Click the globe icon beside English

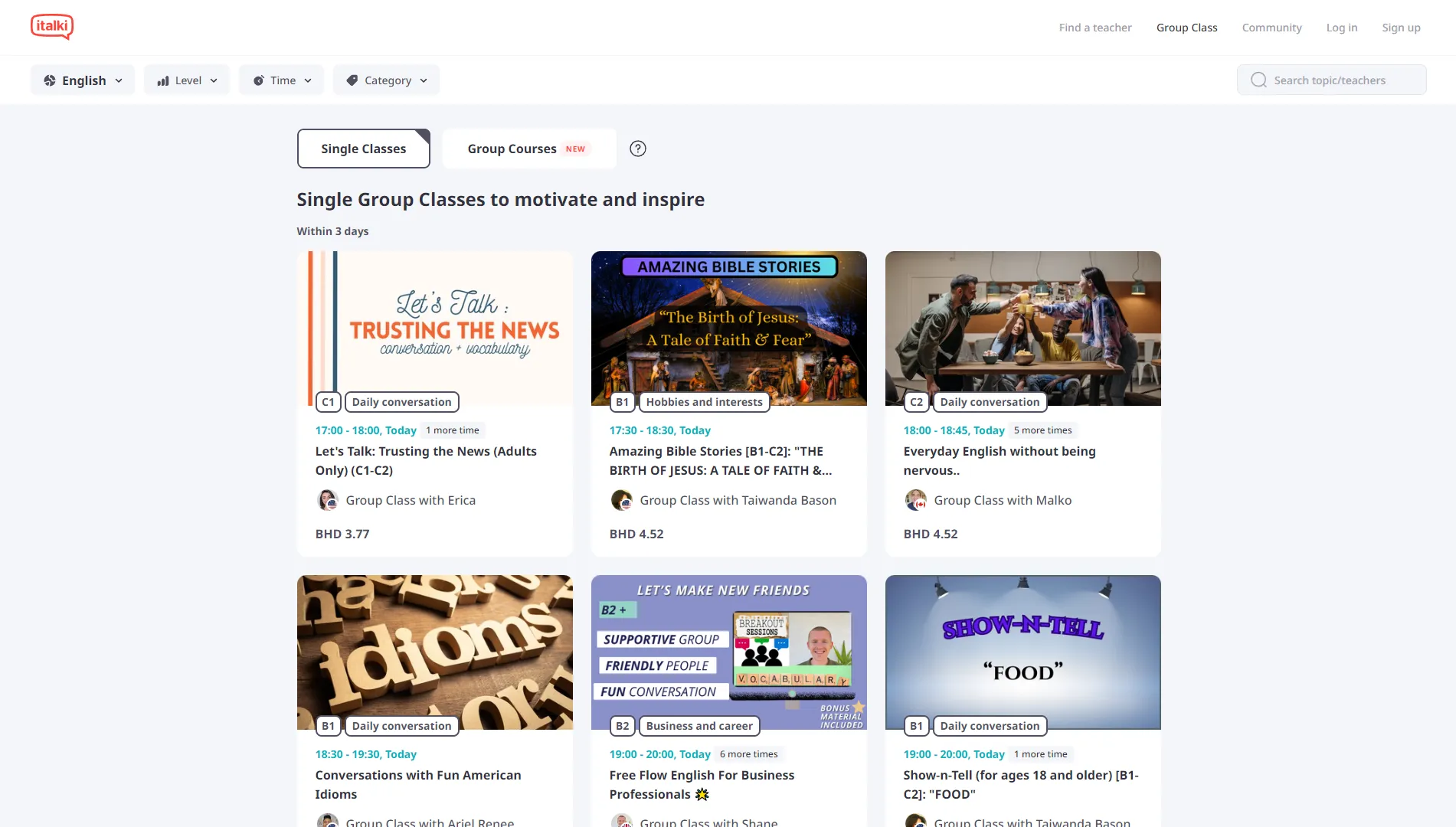pos(50,80)
